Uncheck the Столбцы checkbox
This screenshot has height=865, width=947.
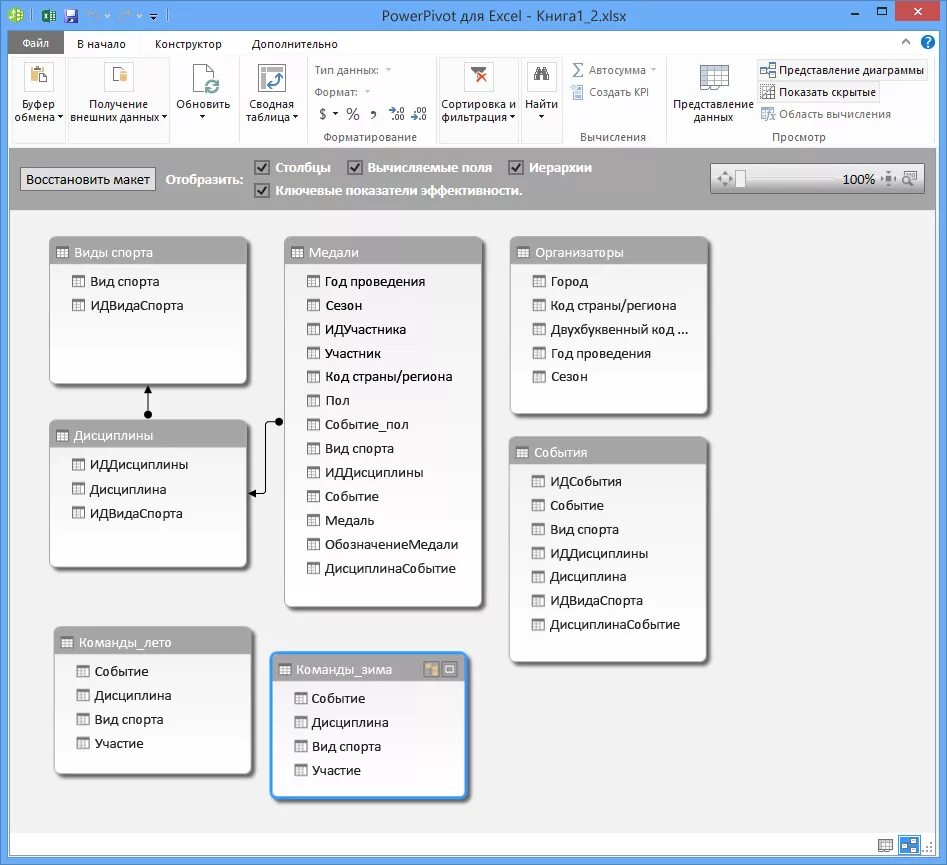point(262,167)
